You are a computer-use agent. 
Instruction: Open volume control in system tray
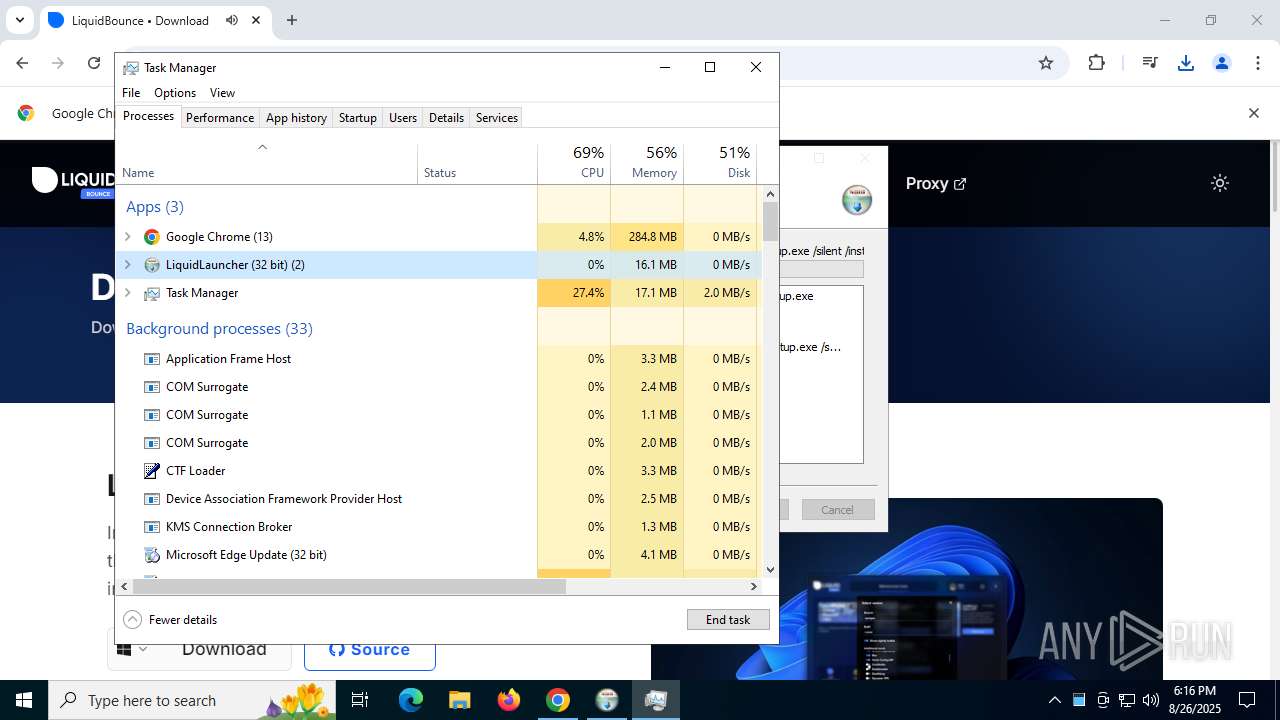pyautogui.click(x=1151, y=700)
